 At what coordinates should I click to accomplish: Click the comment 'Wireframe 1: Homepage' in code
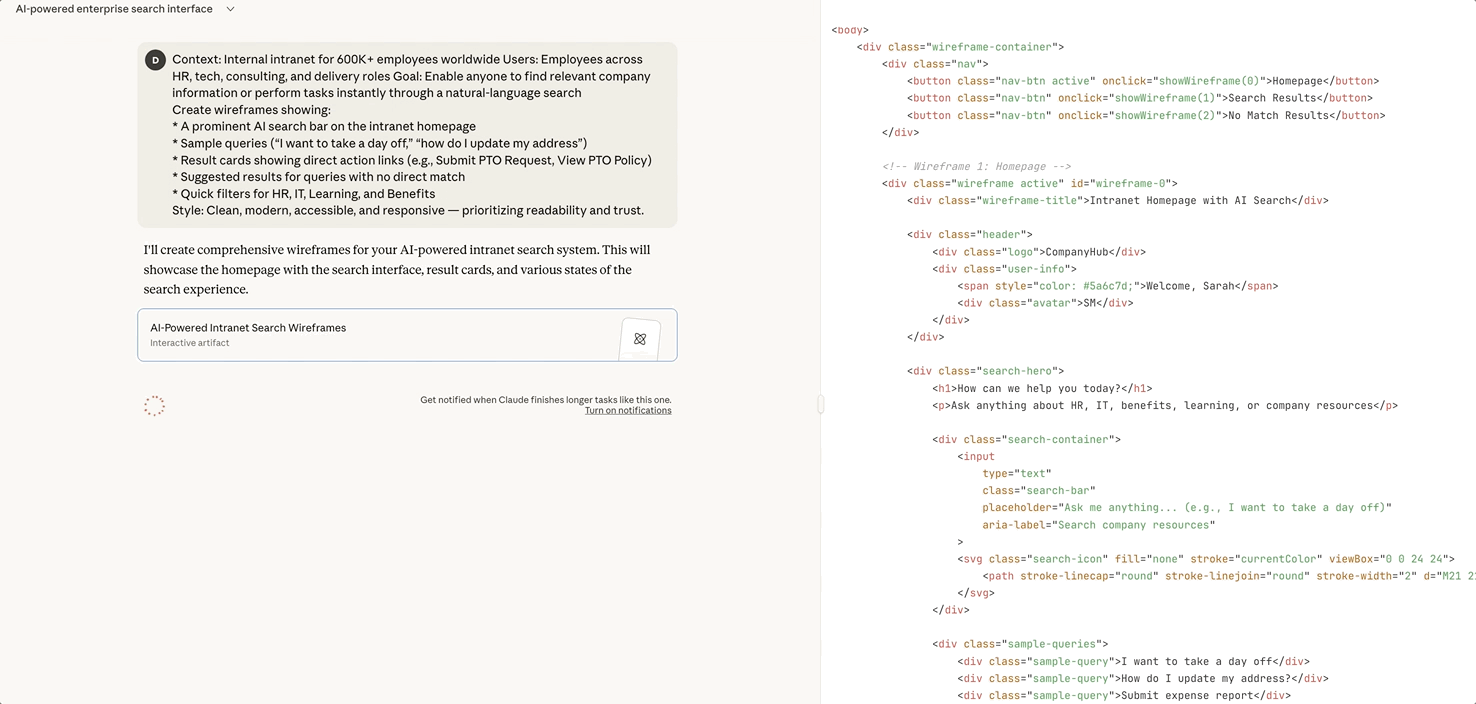click(x=977, y=166)
